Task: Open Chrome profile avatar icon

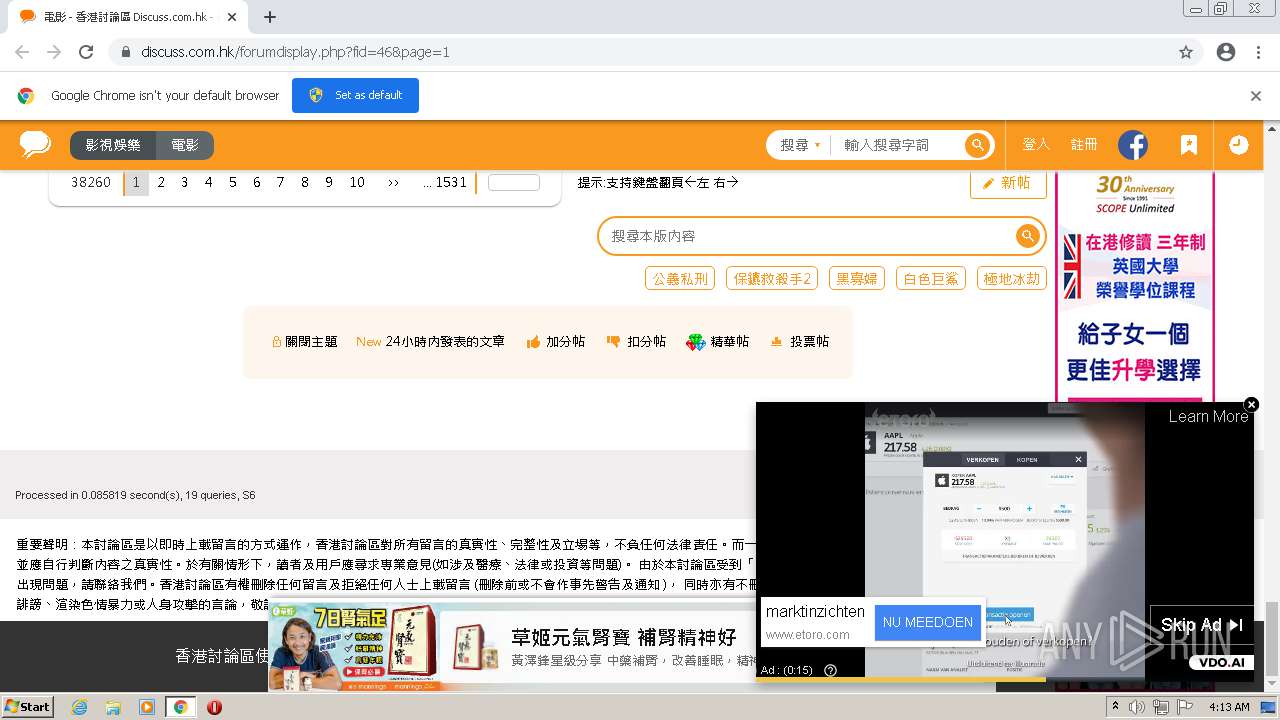Action: (x=1226, y=52)
